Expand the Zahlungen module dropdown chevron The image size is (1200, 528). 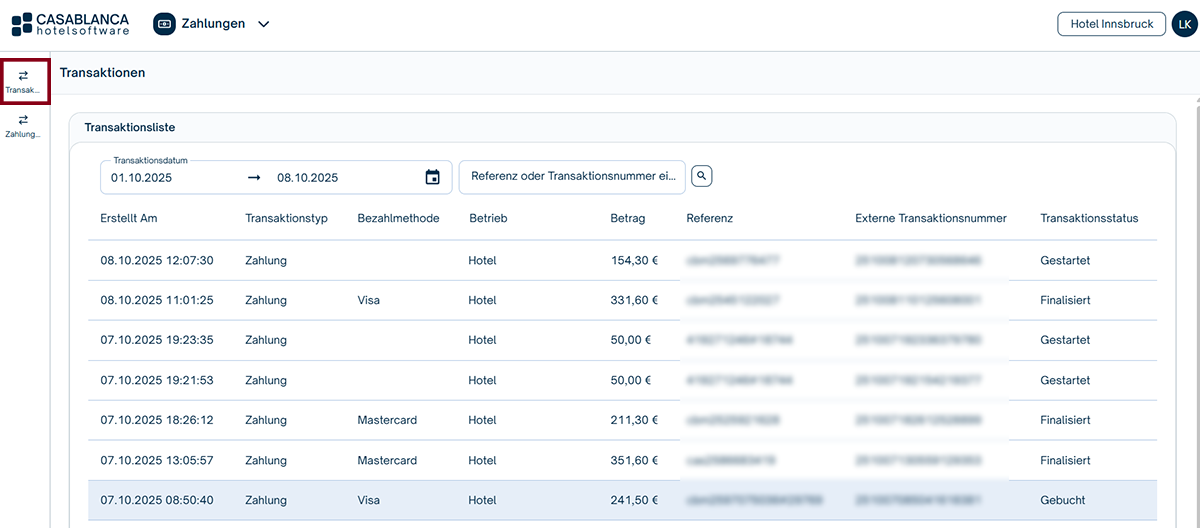coord(264,24)
